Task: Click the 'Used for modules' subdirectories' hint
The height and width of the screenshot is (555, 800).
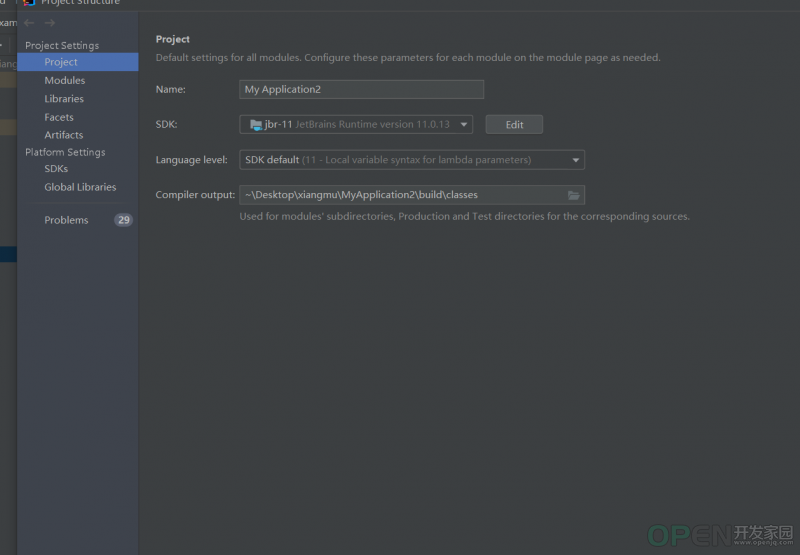Action: pyautogui.click(x=464, y=216)
